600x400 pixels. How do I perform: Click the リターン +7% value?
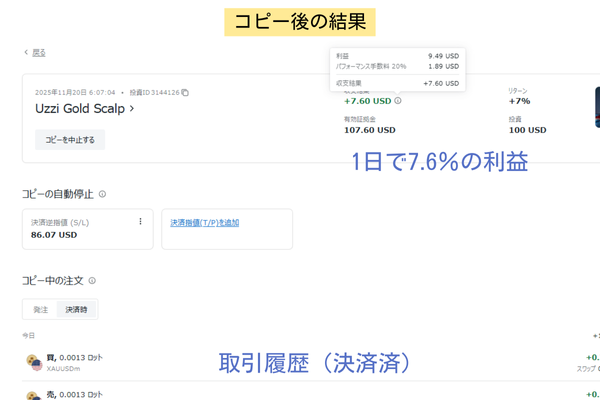[x=518, y=101]
